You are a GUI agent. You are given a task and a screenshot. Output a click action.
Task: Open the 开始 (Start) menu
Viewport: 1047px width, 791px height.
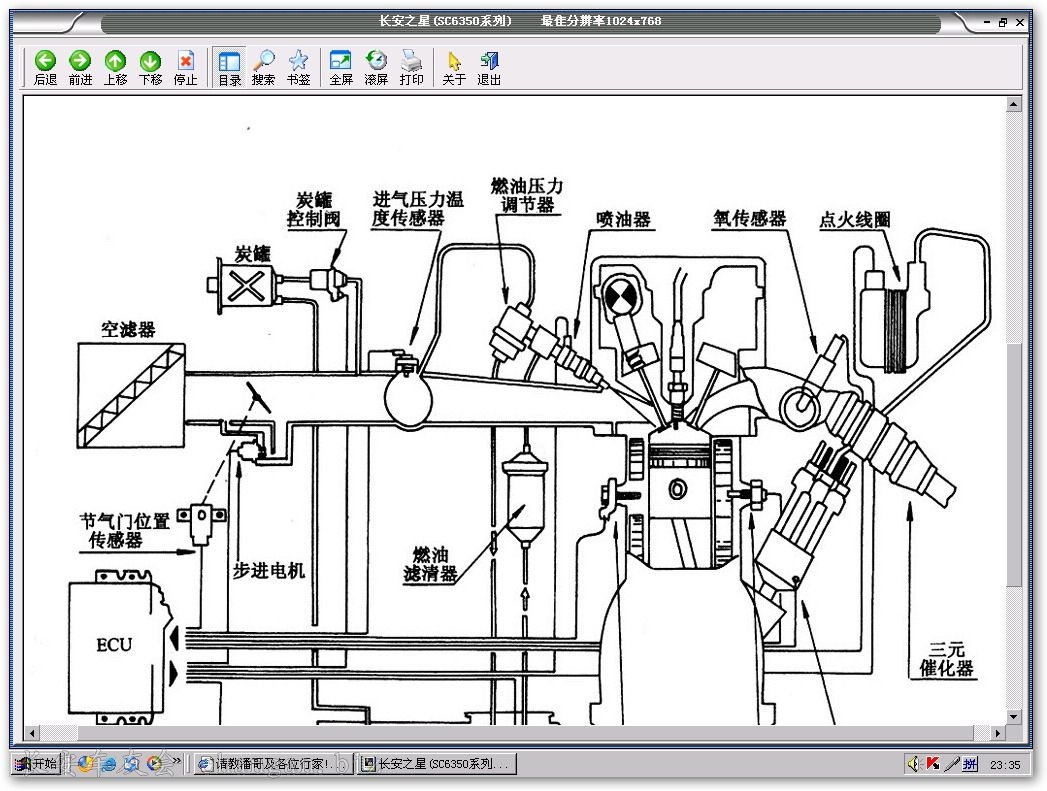[36, 764]
